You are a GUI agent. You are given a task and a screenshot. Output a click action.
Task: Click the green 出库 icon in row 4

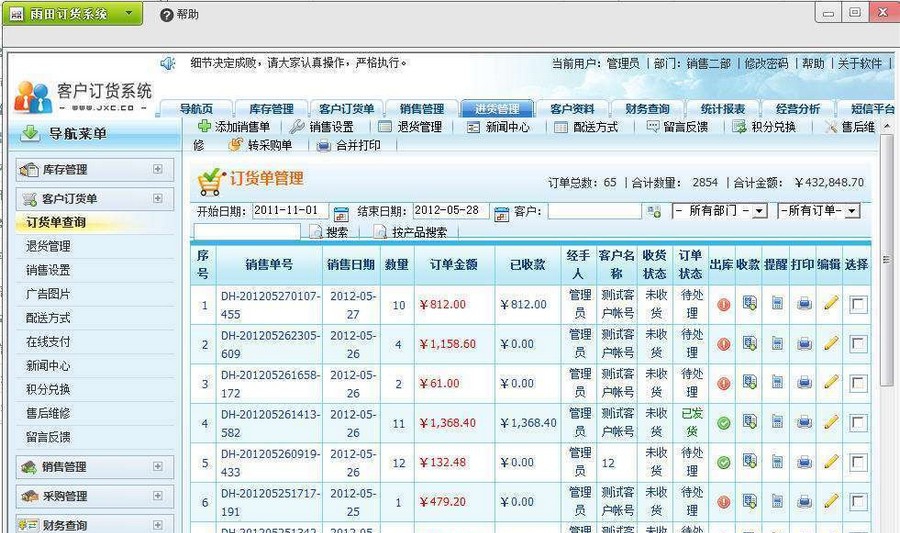(x=724, y=423)
